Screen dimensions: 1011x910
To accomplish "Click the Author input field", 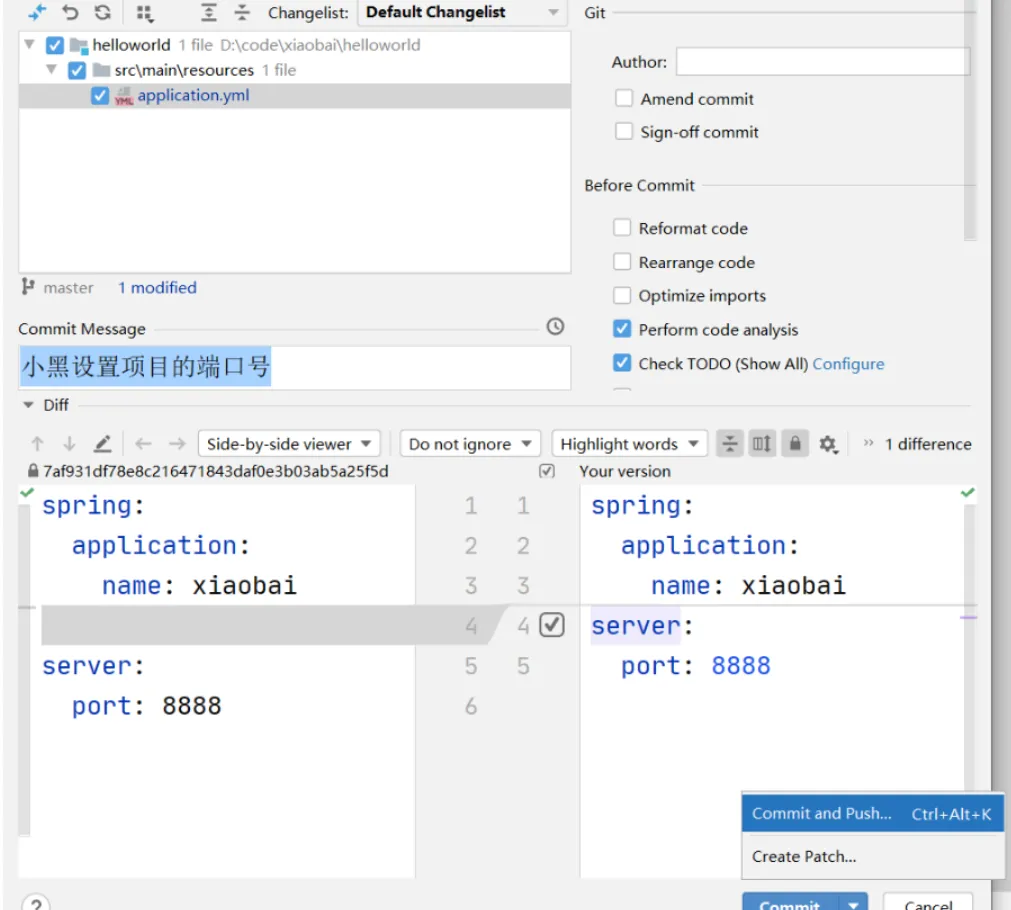I will [x=823, y=61].
